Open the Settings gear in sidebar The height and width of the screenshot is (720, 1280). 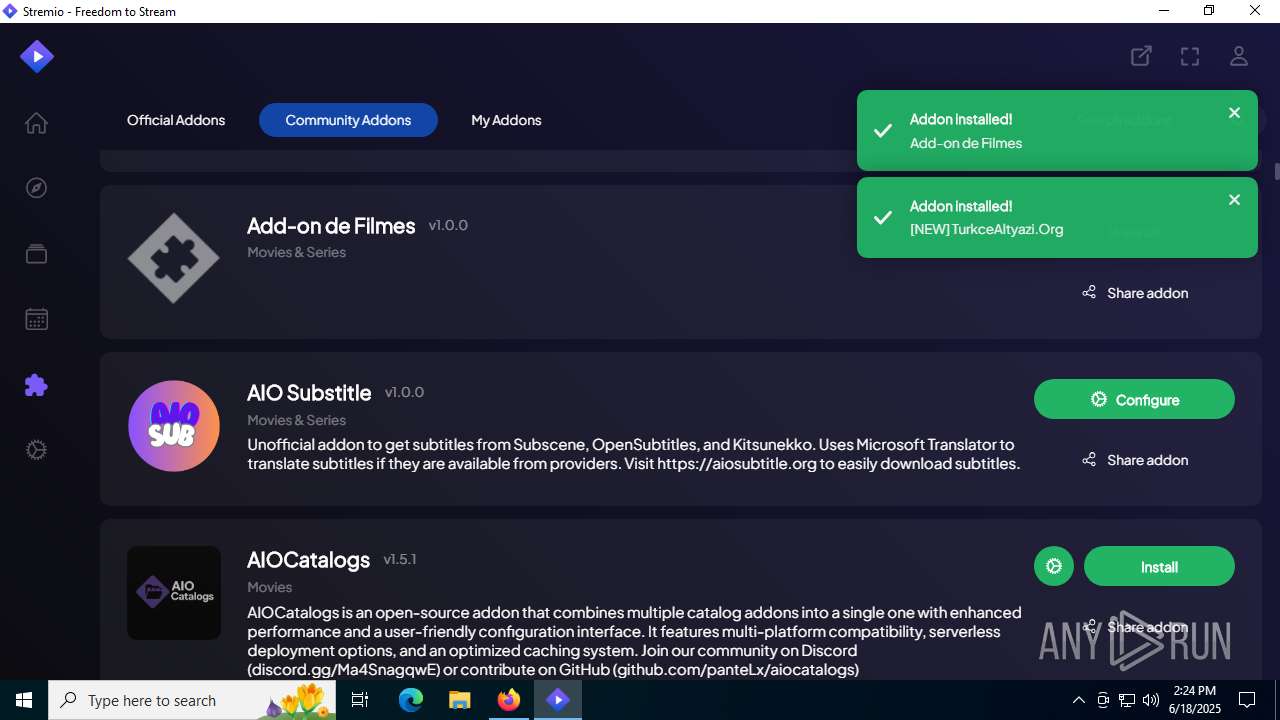pyautogui.click(x=36, y=450)
